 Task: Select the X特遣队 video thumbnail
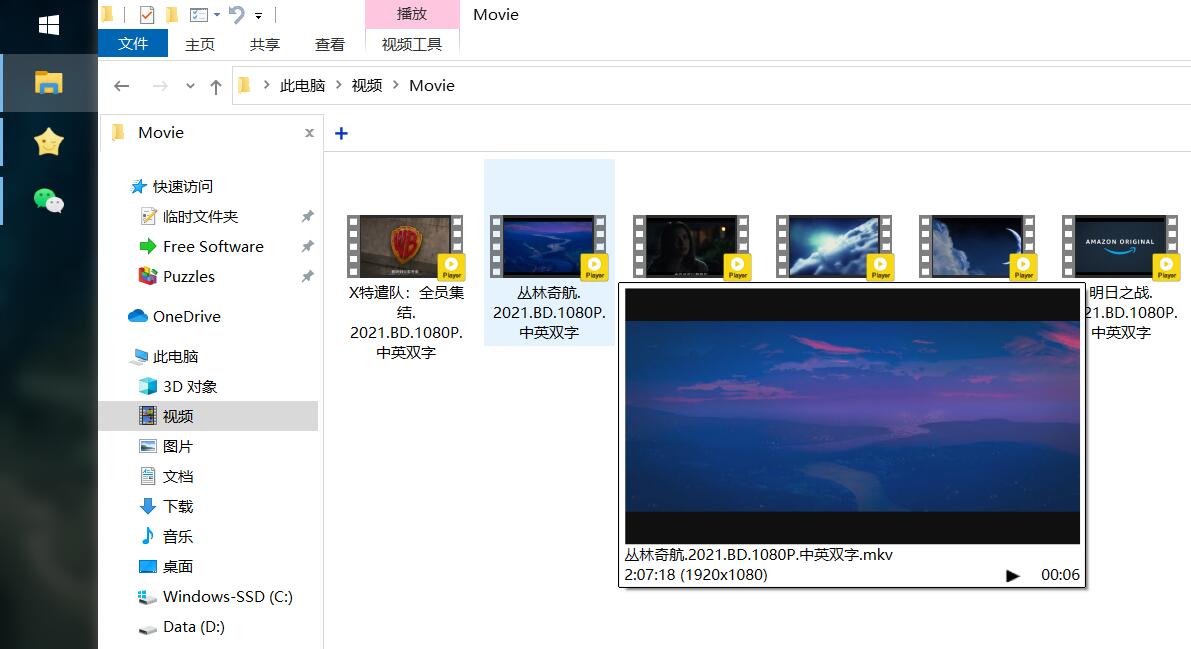pos(406,246)
